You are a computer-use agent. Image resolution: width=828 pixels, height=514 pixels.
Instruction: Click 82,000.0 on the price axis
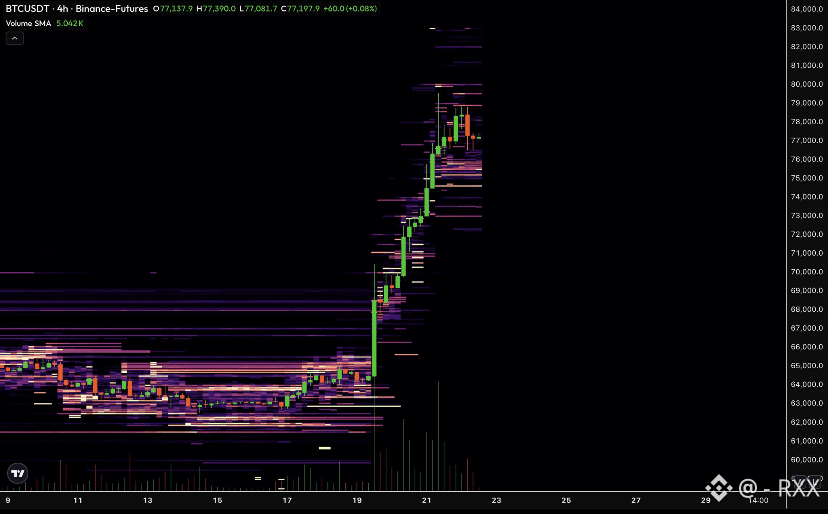click(x=806, y=46)
